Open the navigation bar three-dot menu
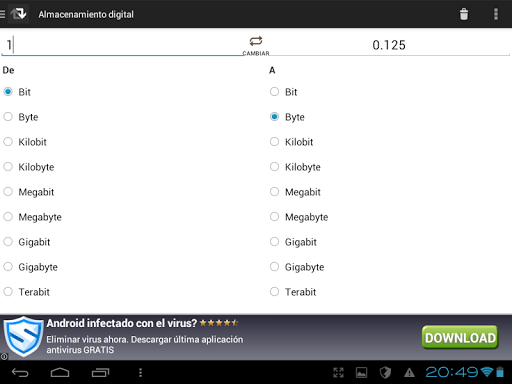The image size is (512, 384). click(140, 372)
